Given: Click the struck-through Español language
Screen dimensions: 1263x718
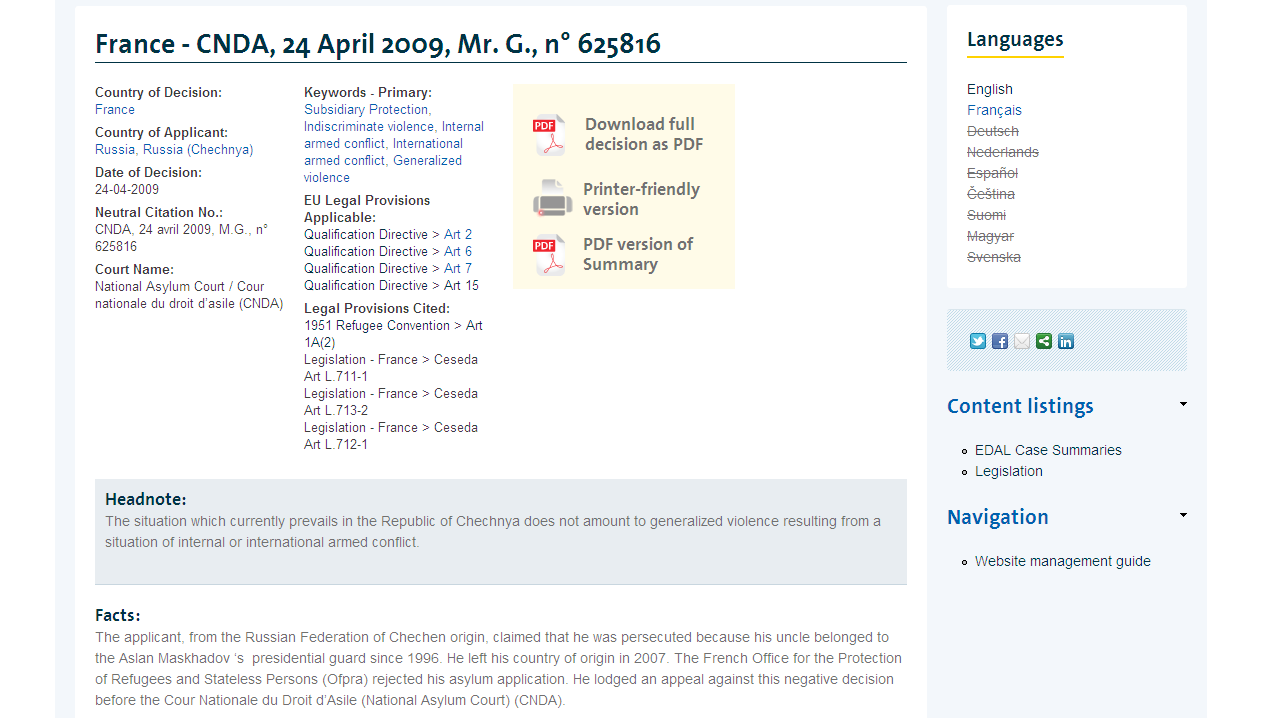Looking at the screenshot, I should pyautogui.click(x=992, y=173).
